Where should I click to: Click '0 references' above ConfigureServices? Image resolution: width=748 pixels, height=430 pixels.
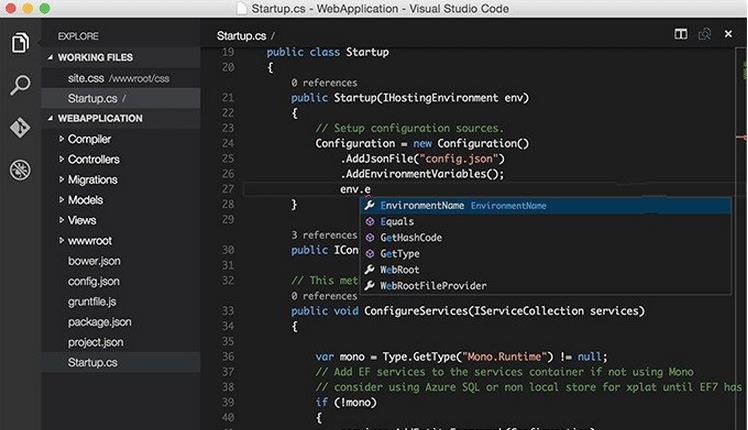click(324, 296)
